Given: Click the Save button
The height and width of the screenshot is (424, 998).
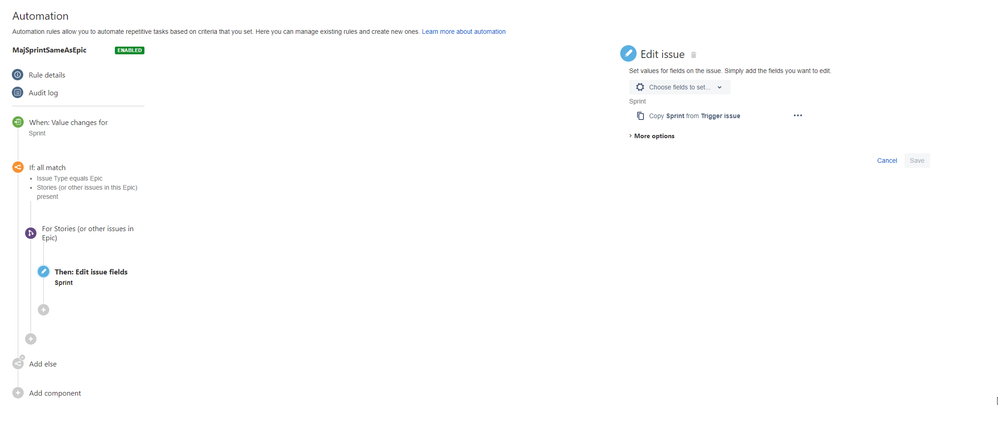Looking at the screenshot, I should pyautogui.click(x=917, y=160).
